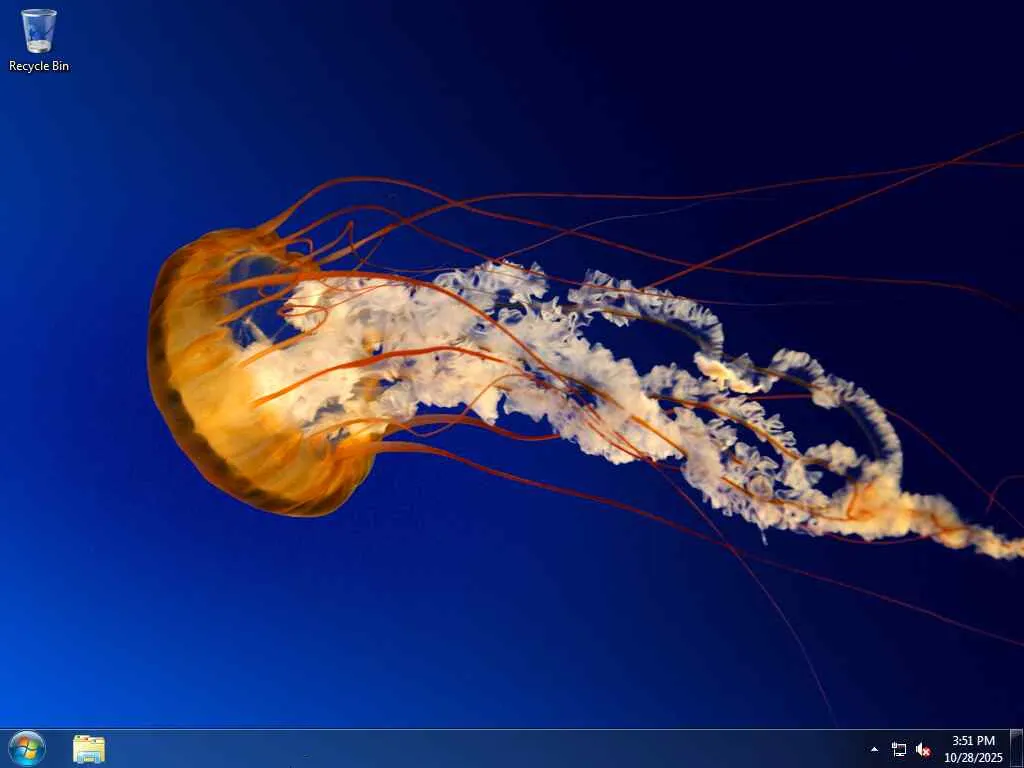
Task: Show hidden icons in system tray
Action: click(x=874, y=749)
